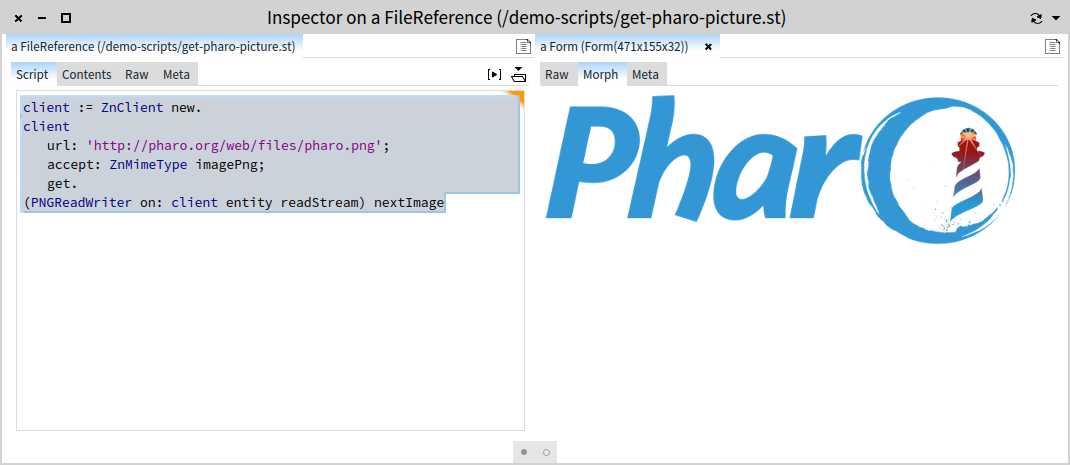
Task: Click the URL string 'http://pharo.org/web/files/pharo.png'
Action: [234, 145]
